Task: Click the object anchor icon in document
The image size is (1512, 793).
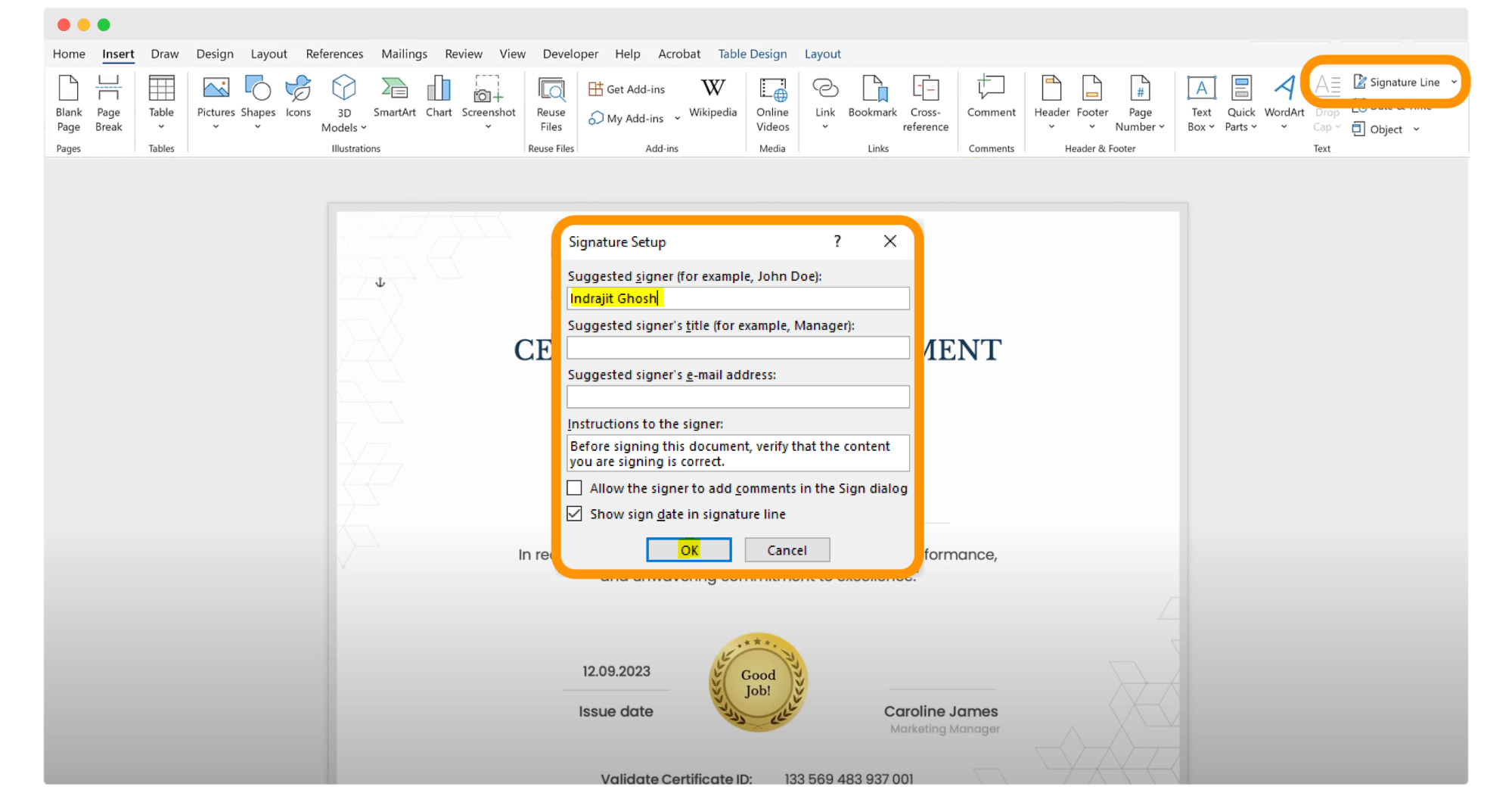Action: point(380,282)
